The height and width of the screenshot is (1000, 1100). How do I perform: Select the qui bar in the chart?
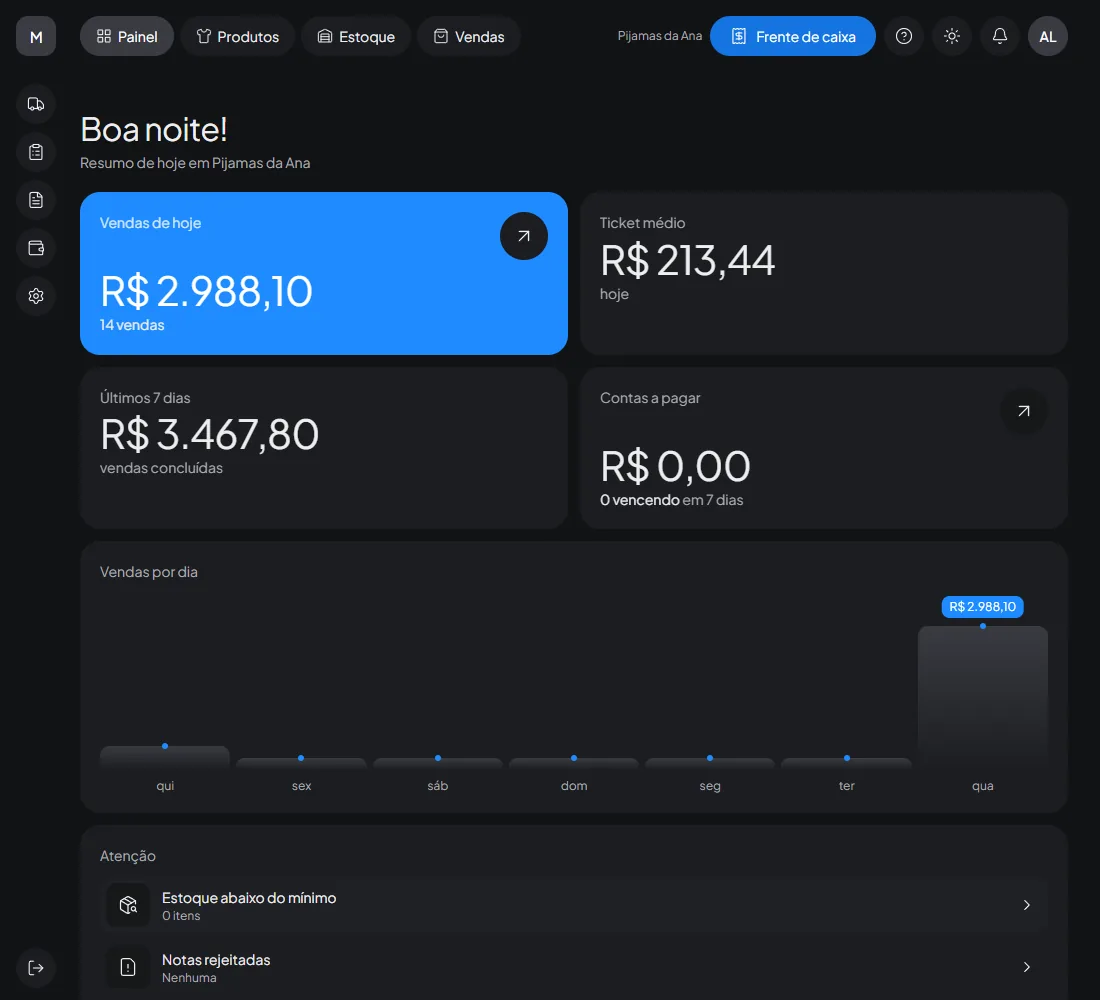click(x=165, y=756)
